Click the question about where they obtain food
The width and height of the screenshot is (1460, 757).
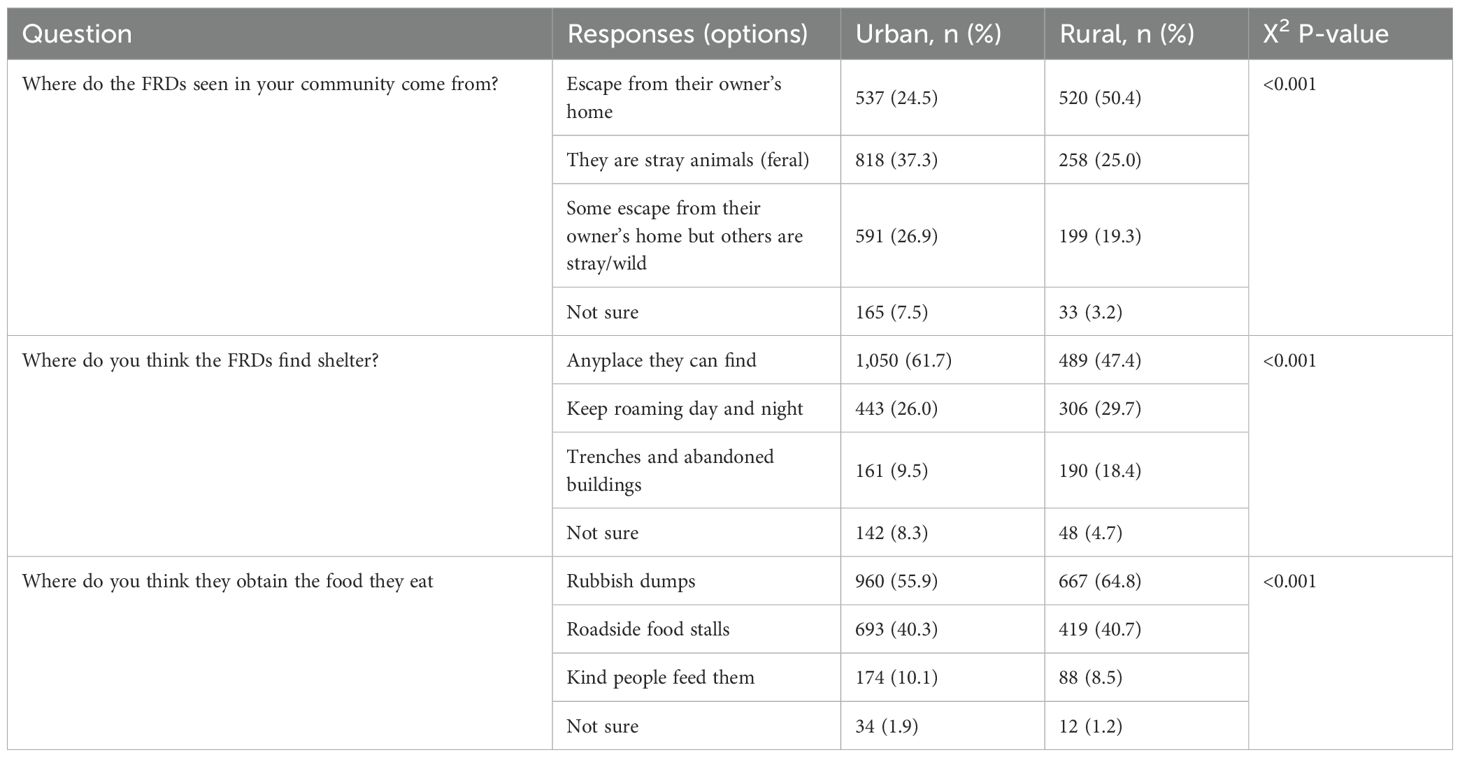[x=228, y=580]
